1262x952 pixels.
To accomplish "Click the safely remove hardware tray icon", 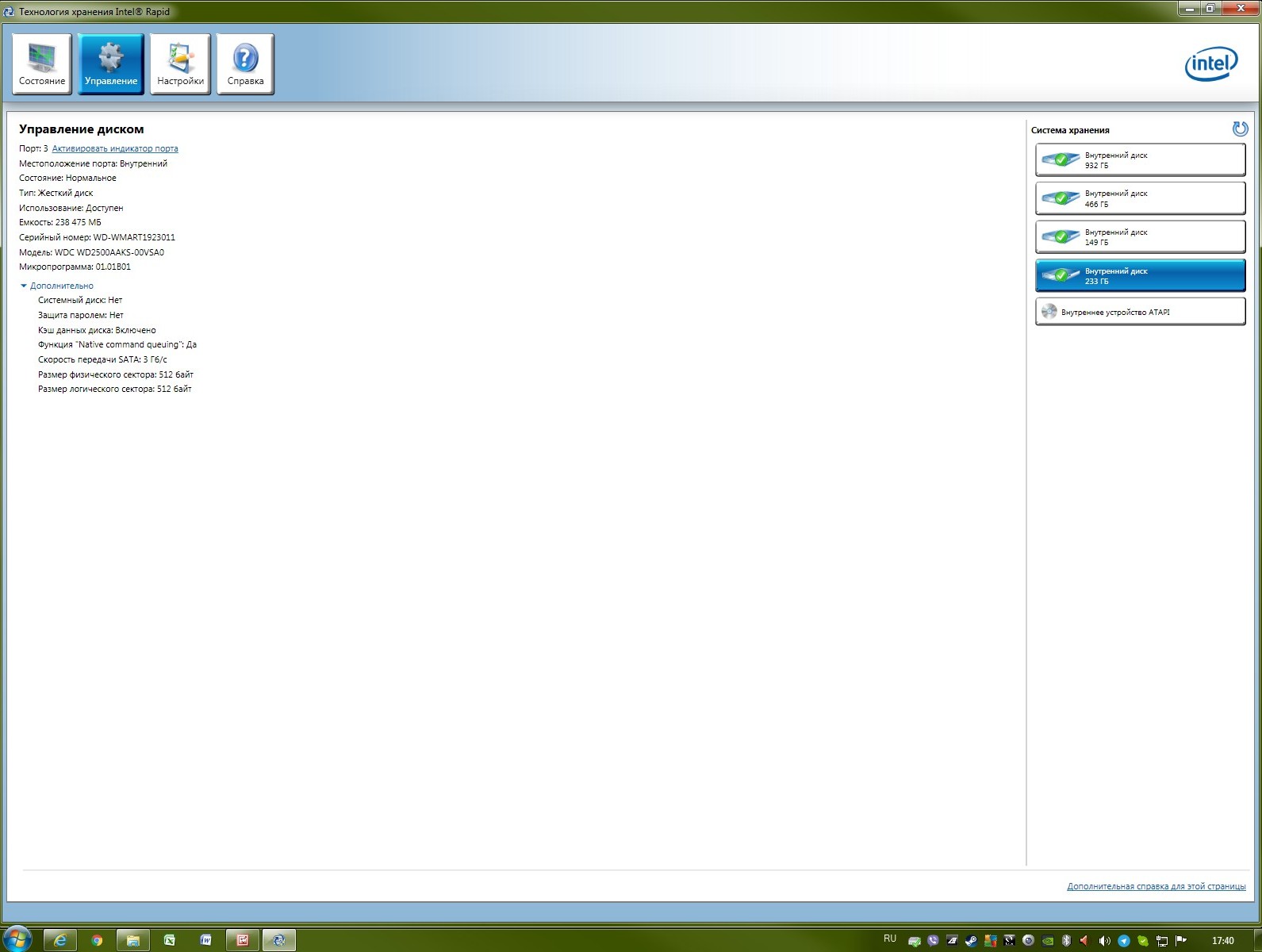I will 914,941.
